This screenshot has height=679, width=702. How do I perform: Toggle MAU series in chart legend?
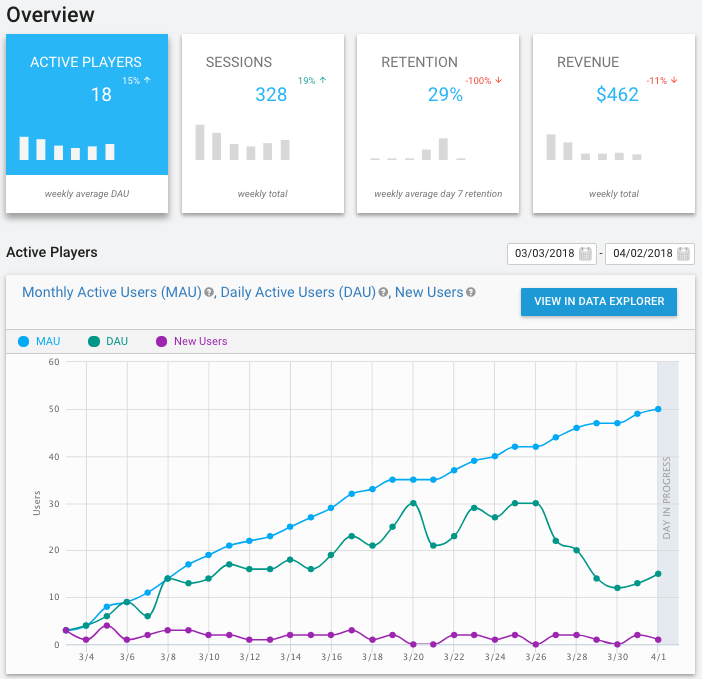[40, 341]
